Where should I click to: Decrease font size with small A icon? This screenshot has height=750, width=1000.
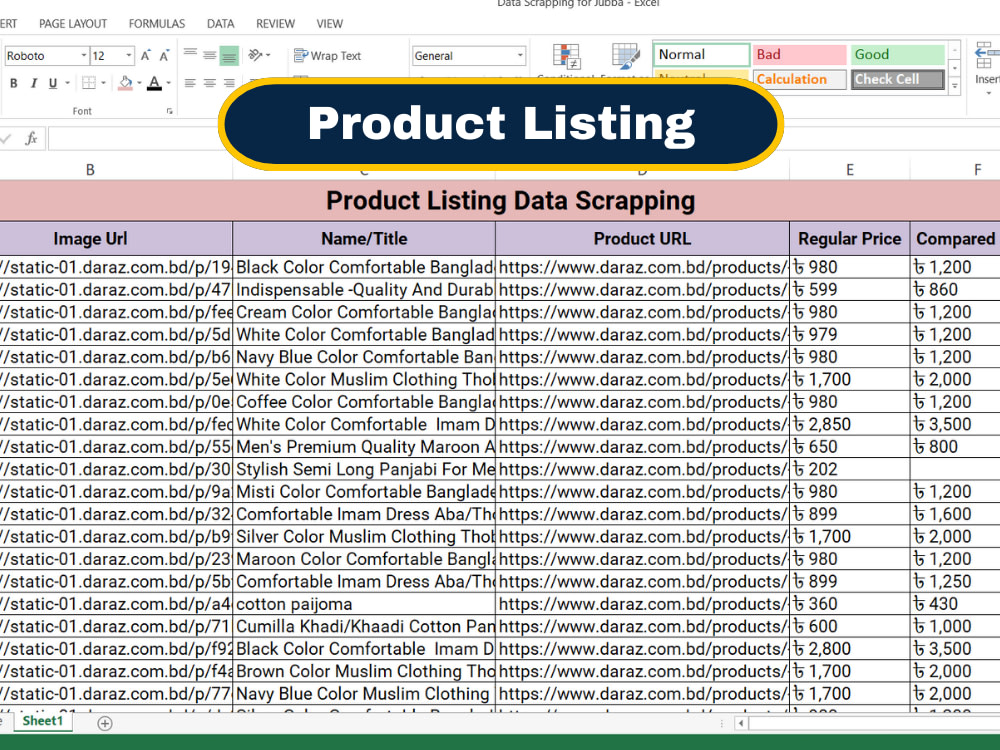pyautogui.click(x=164, y=55)
